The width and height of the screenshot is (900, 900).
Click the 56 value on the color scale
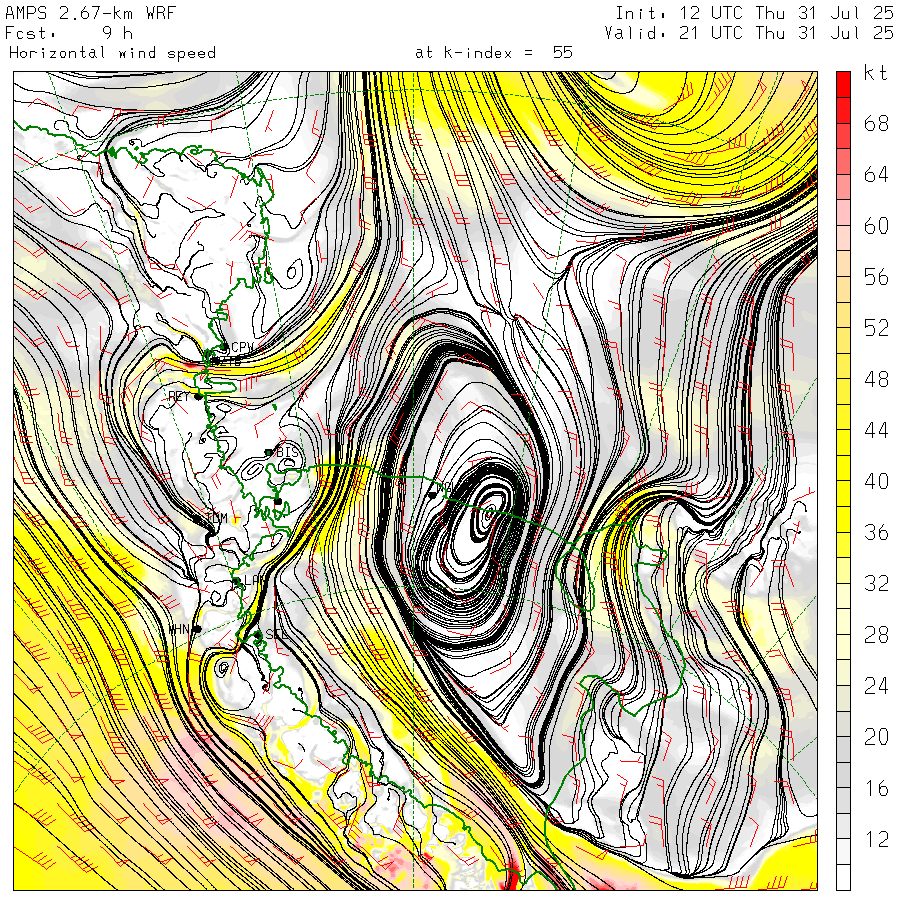876,277
